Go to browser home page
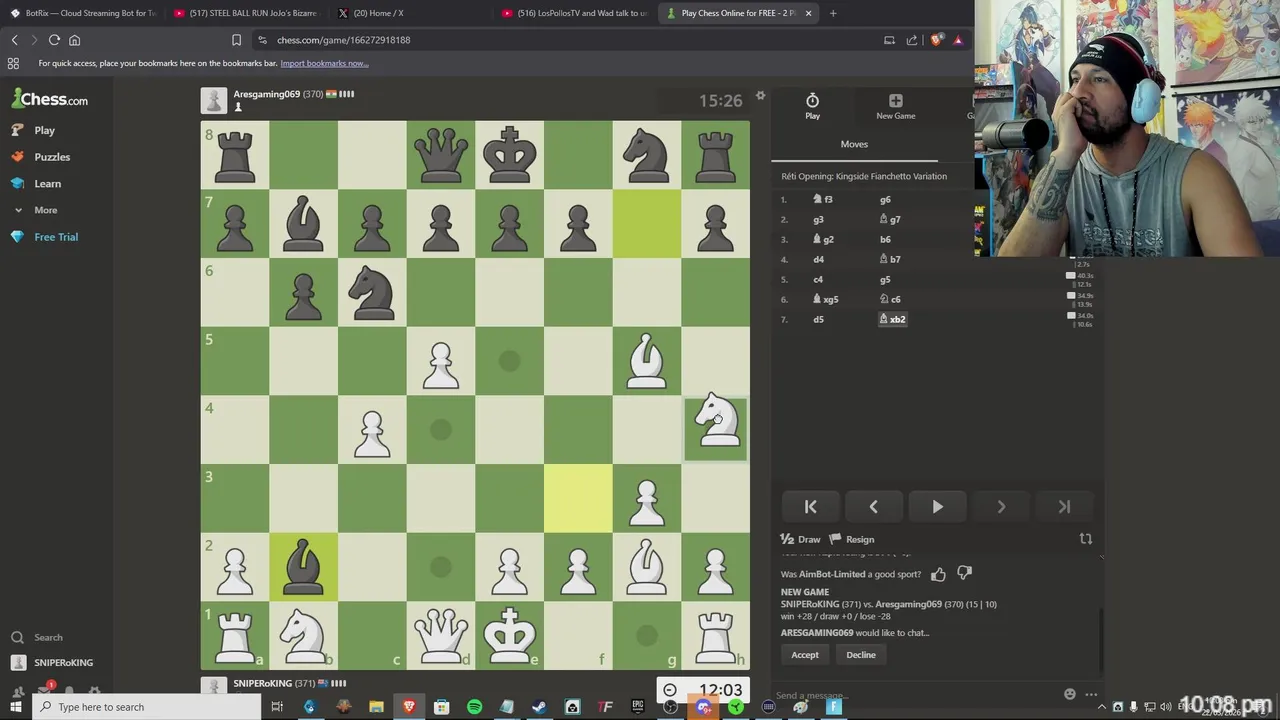The height and width of the screenshot is (720, 1280). click(74, 40)
